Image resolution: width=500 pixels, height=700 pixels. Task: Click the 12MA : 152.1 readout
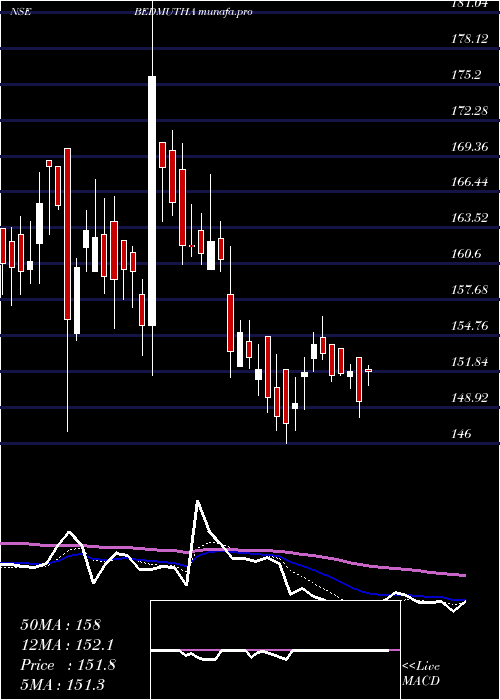click(67, 645)
